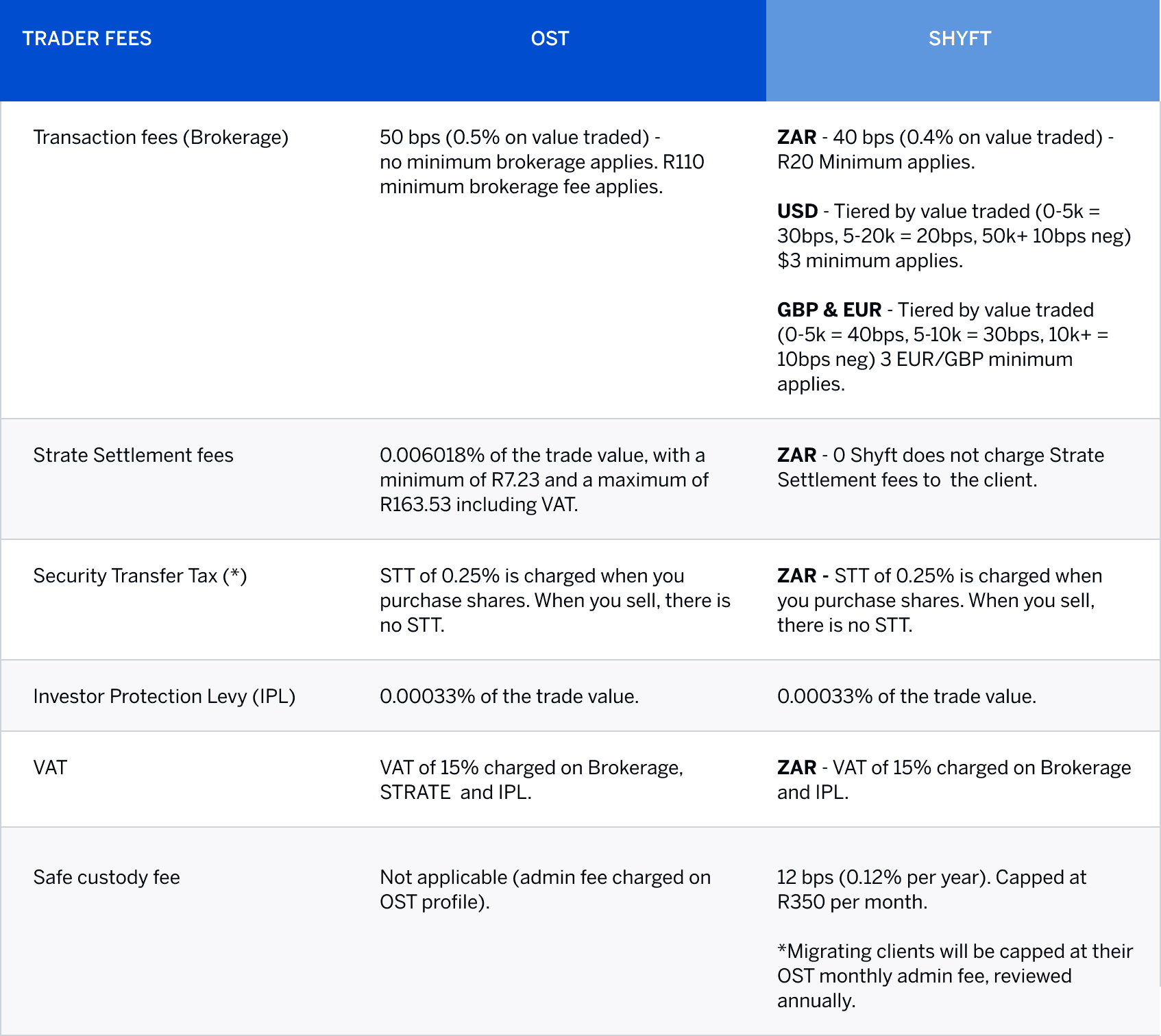Select the 'Safe custody fee' row label
1161x1036 pixels.
tap(107, 877)
